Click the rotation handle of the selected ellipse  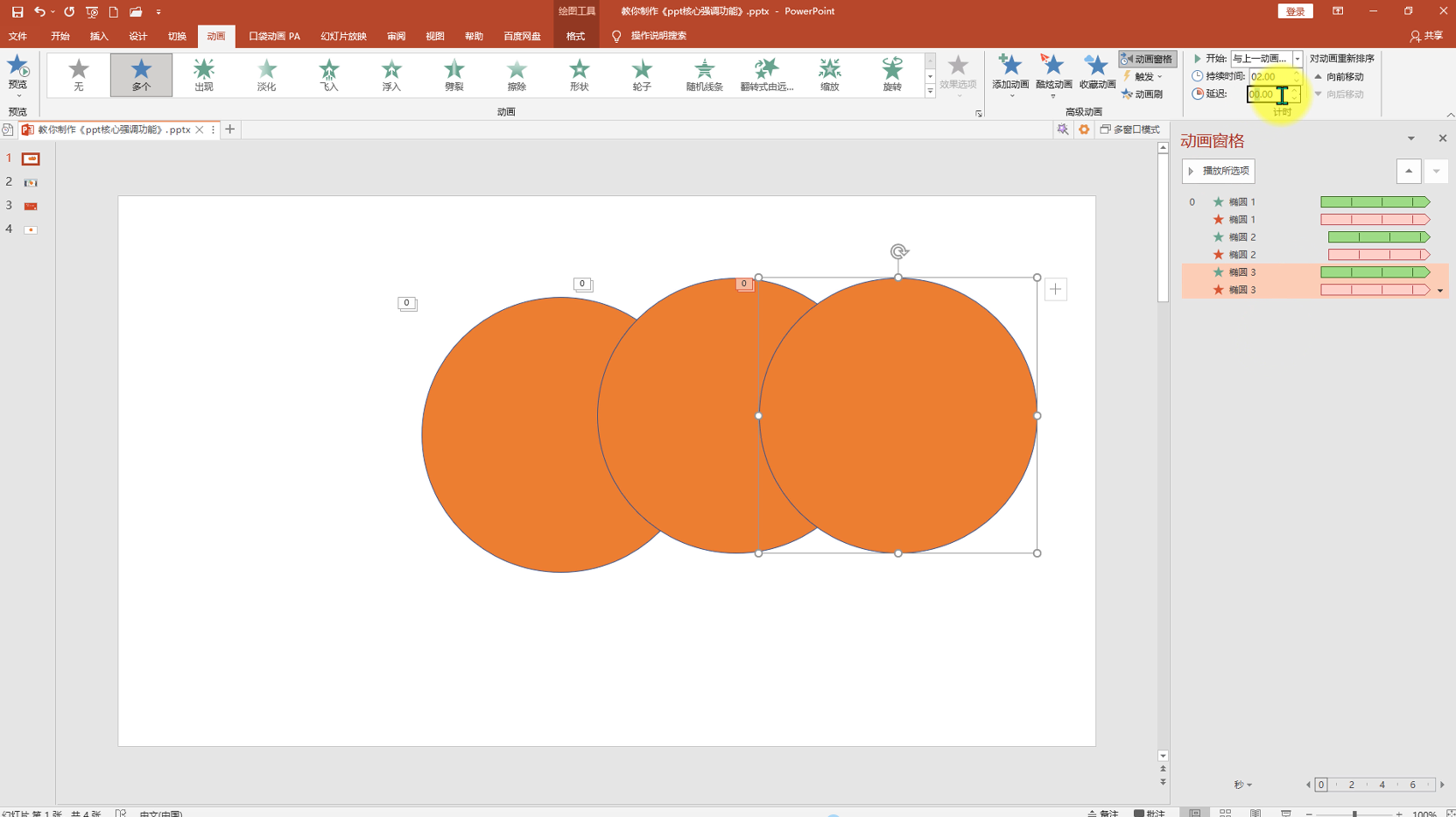pyautogui.click(x=898, y=252)
